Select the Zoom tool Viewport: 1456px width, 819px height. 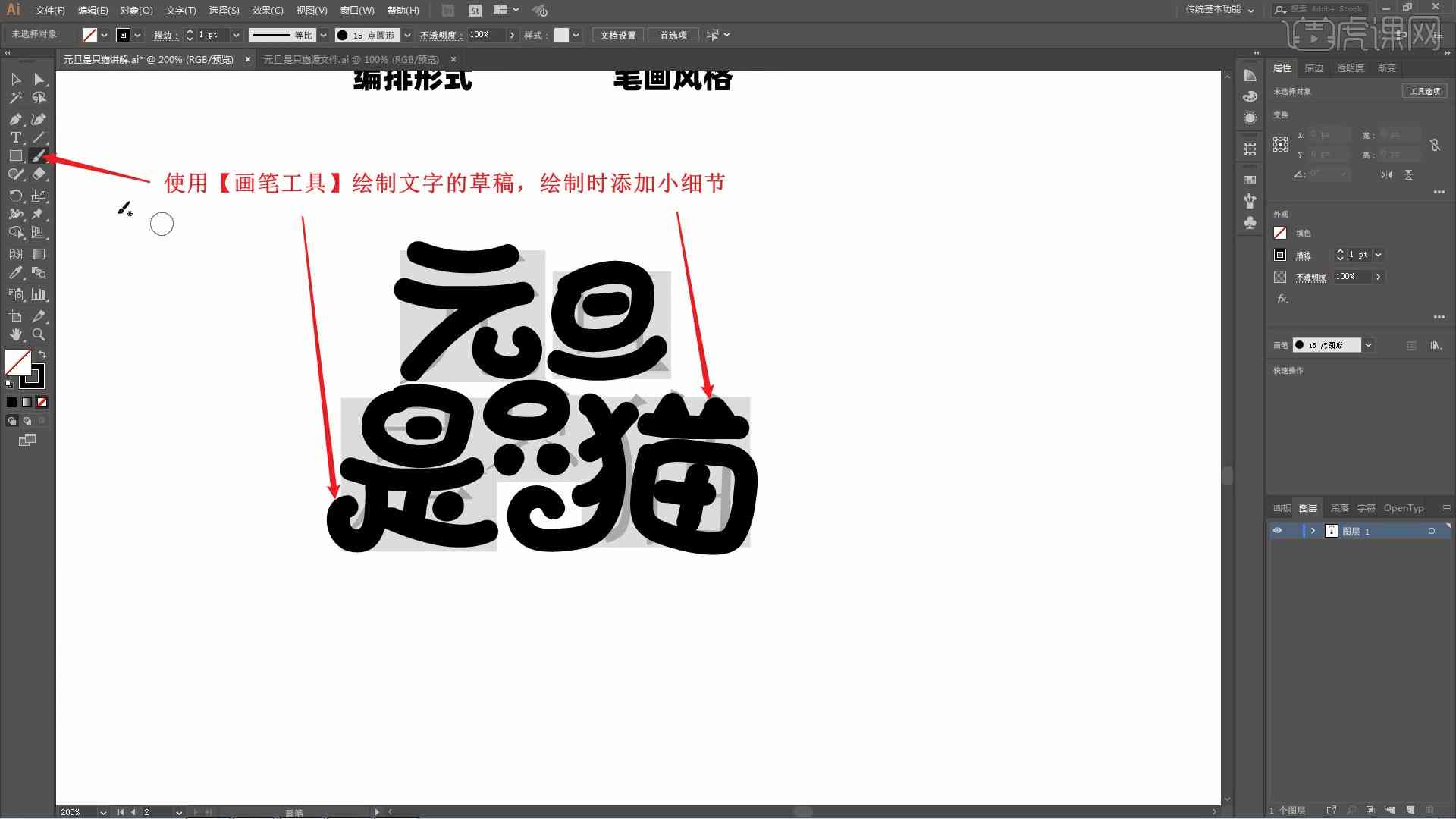pyautogui.click(x=39, y=335)
